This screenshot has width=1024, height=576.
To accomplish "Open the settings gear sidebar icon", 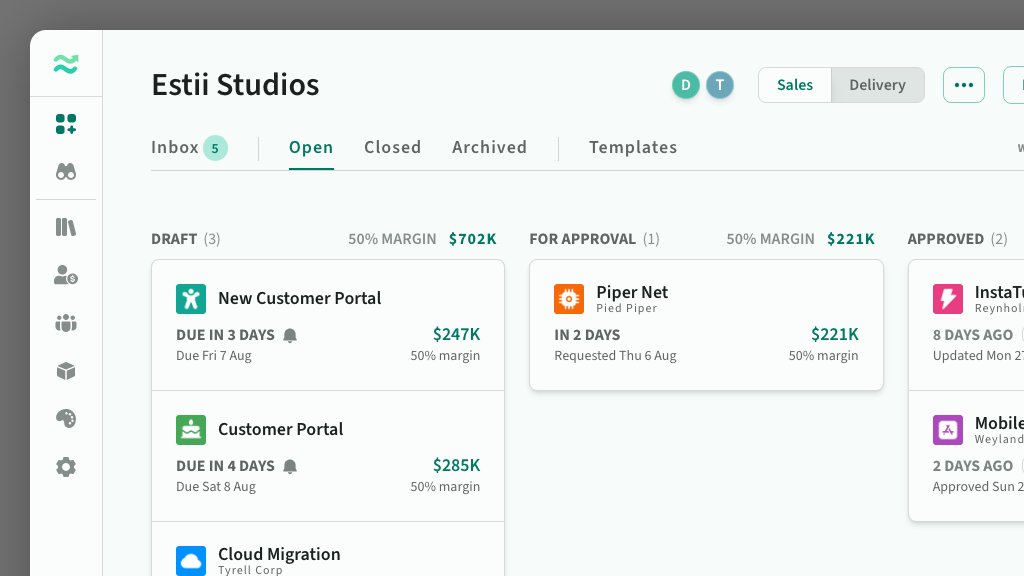I will click(66, 467).
